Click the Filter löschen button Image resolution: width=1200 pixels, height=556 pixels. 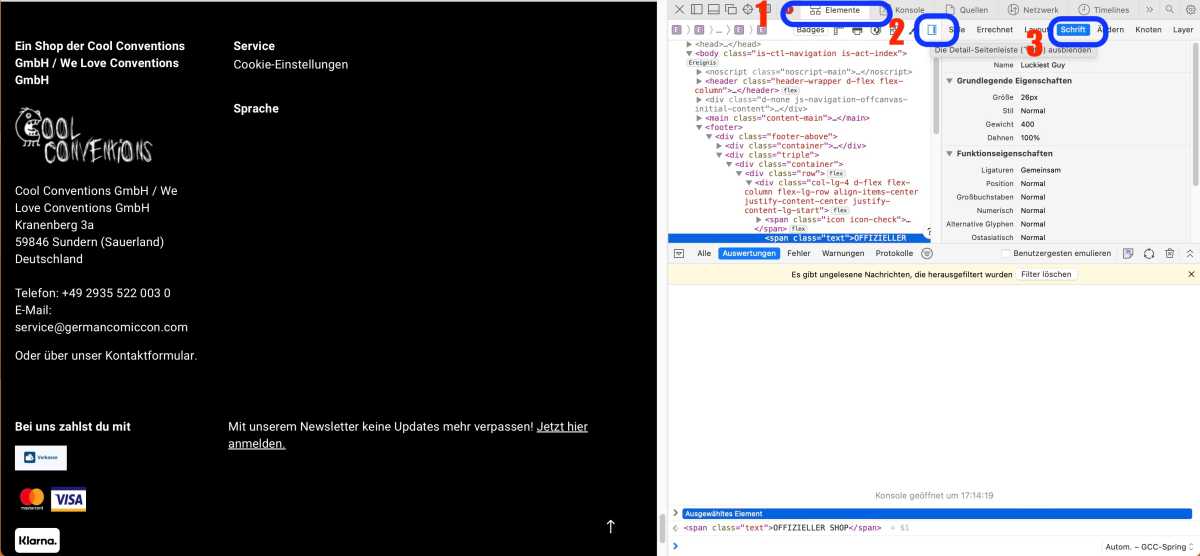1047,274
